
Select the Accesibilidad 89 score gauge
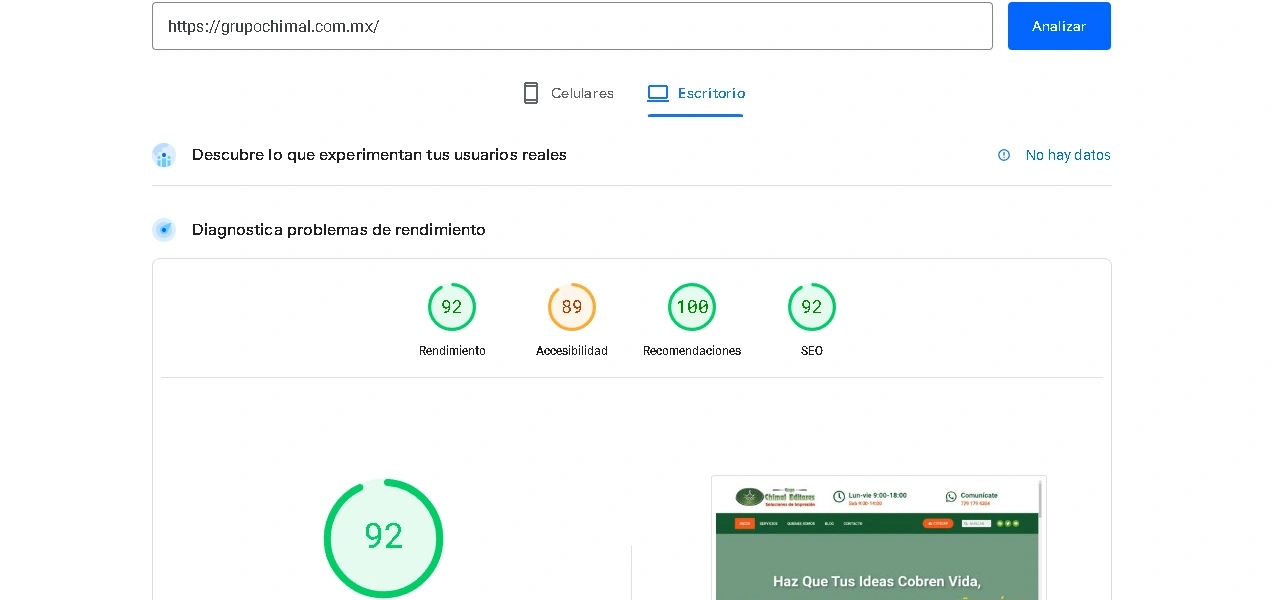[572, 307]
